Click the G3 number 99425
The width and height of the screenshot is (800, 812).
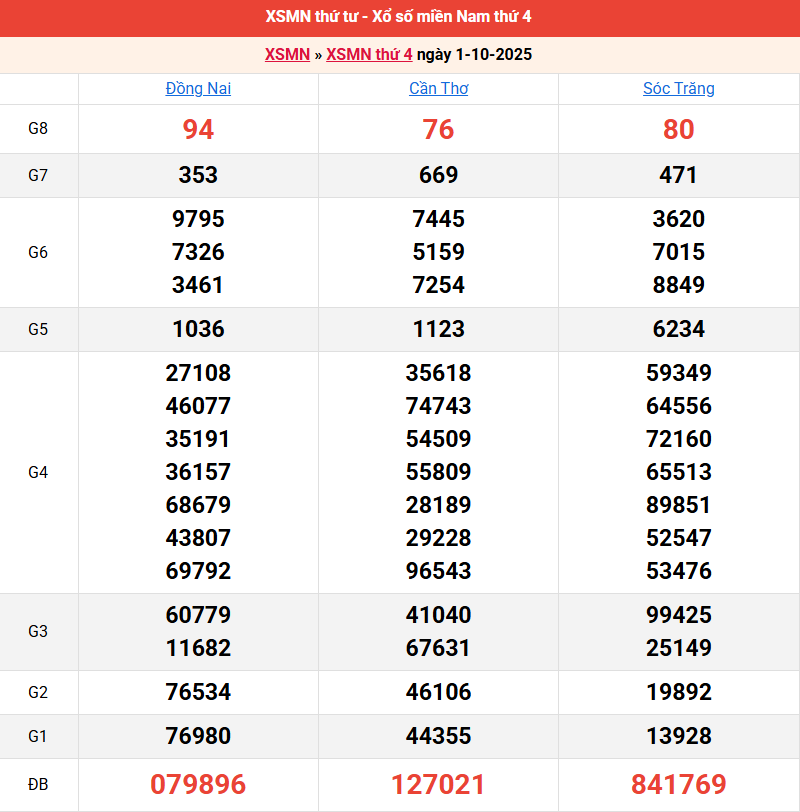(x=678, y=615)
